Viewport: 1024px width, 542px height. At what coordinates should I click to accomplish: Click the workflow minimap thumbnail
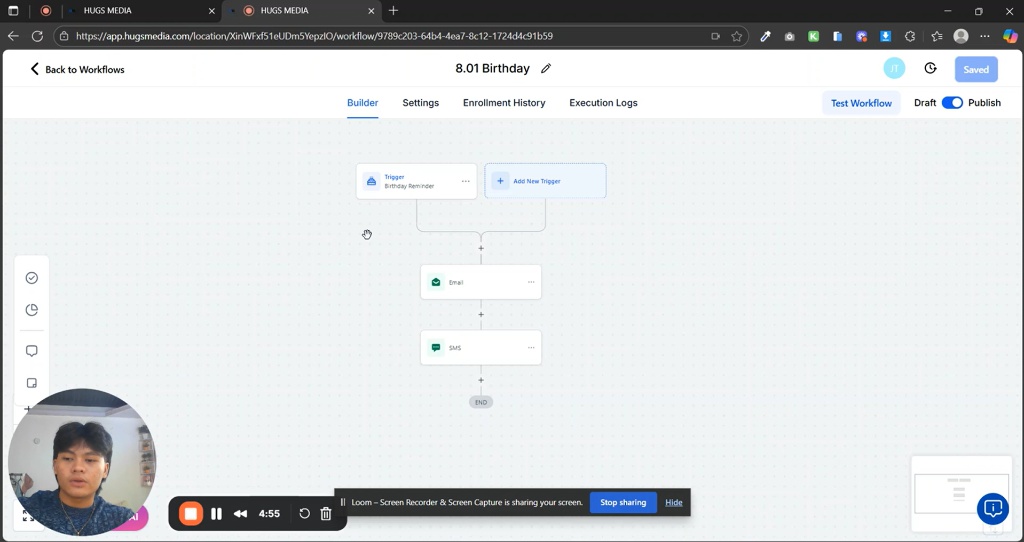coord(961,493)
